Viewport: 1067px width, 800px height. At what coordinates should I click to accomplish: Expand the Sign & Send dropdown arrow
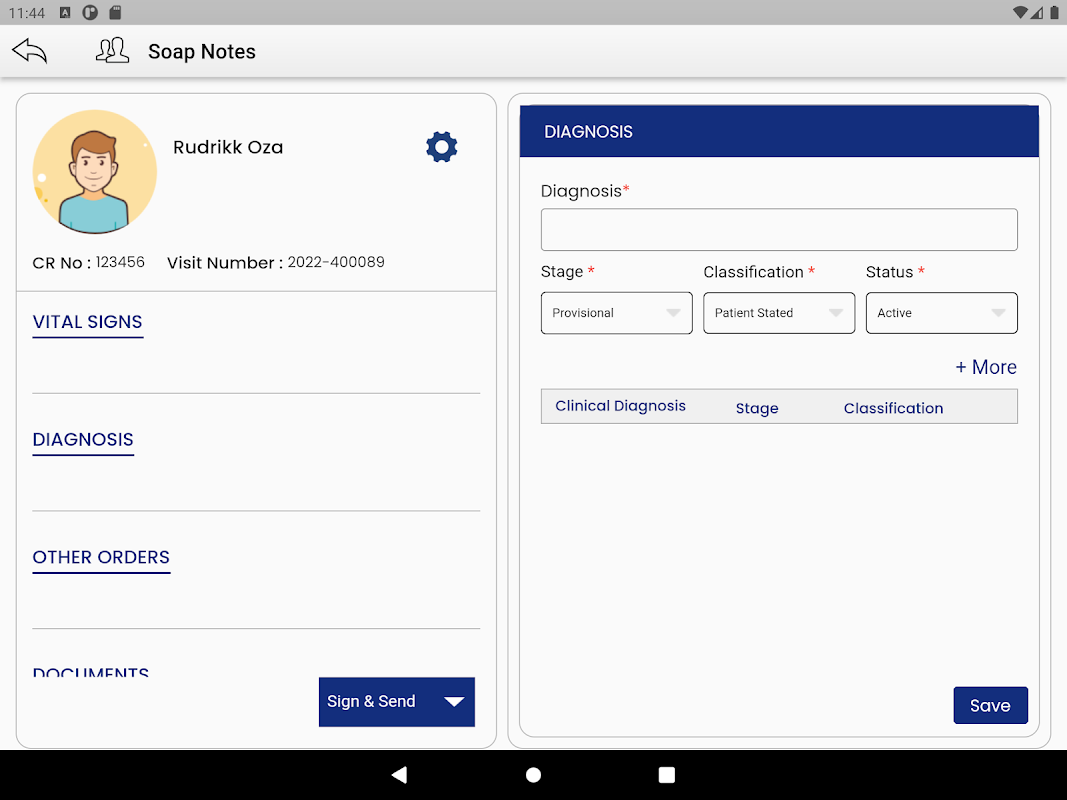(x=454, y=702)
